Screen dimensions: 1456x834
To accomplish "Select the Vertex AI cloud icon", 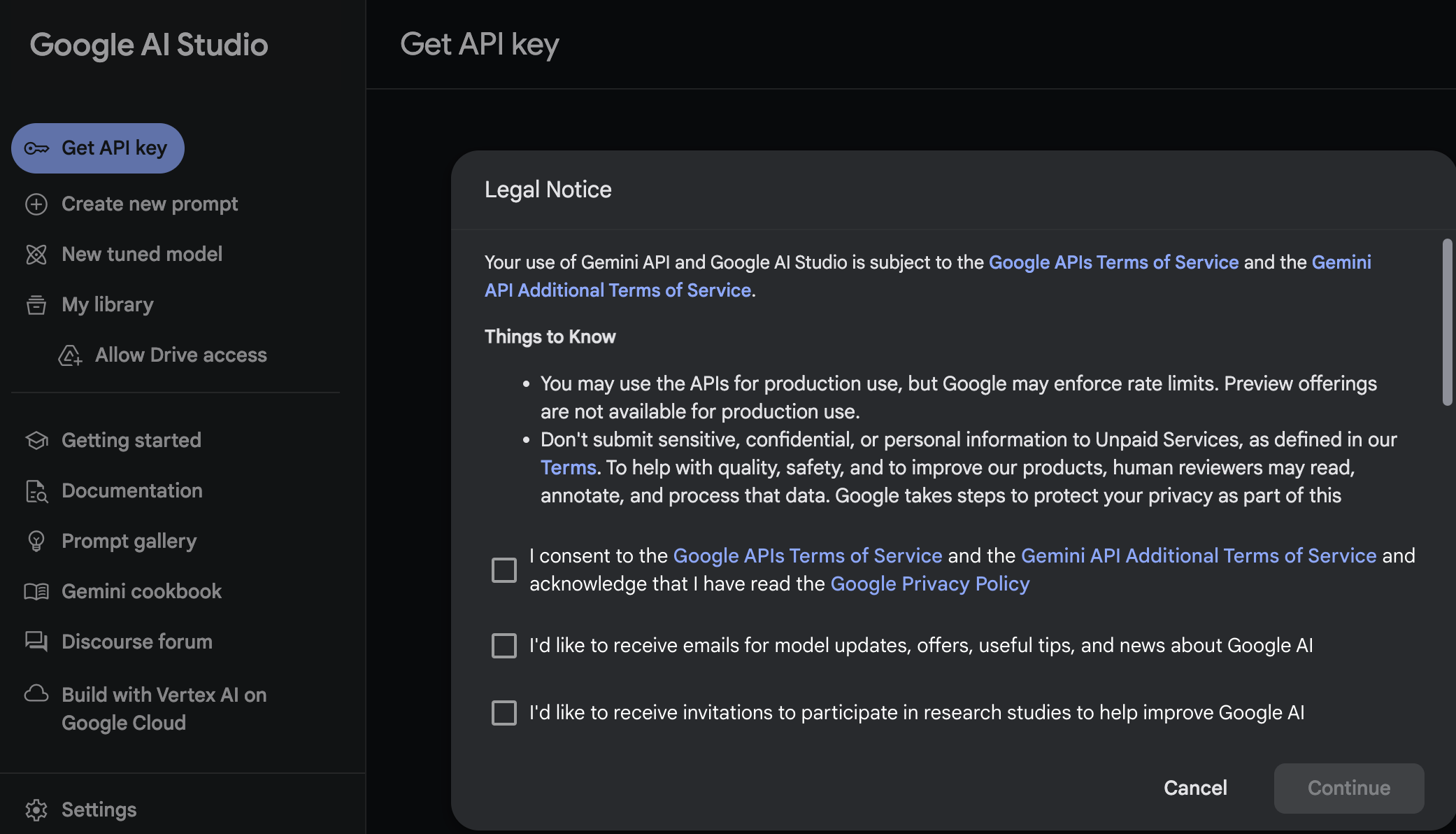I will coord(36,694).
